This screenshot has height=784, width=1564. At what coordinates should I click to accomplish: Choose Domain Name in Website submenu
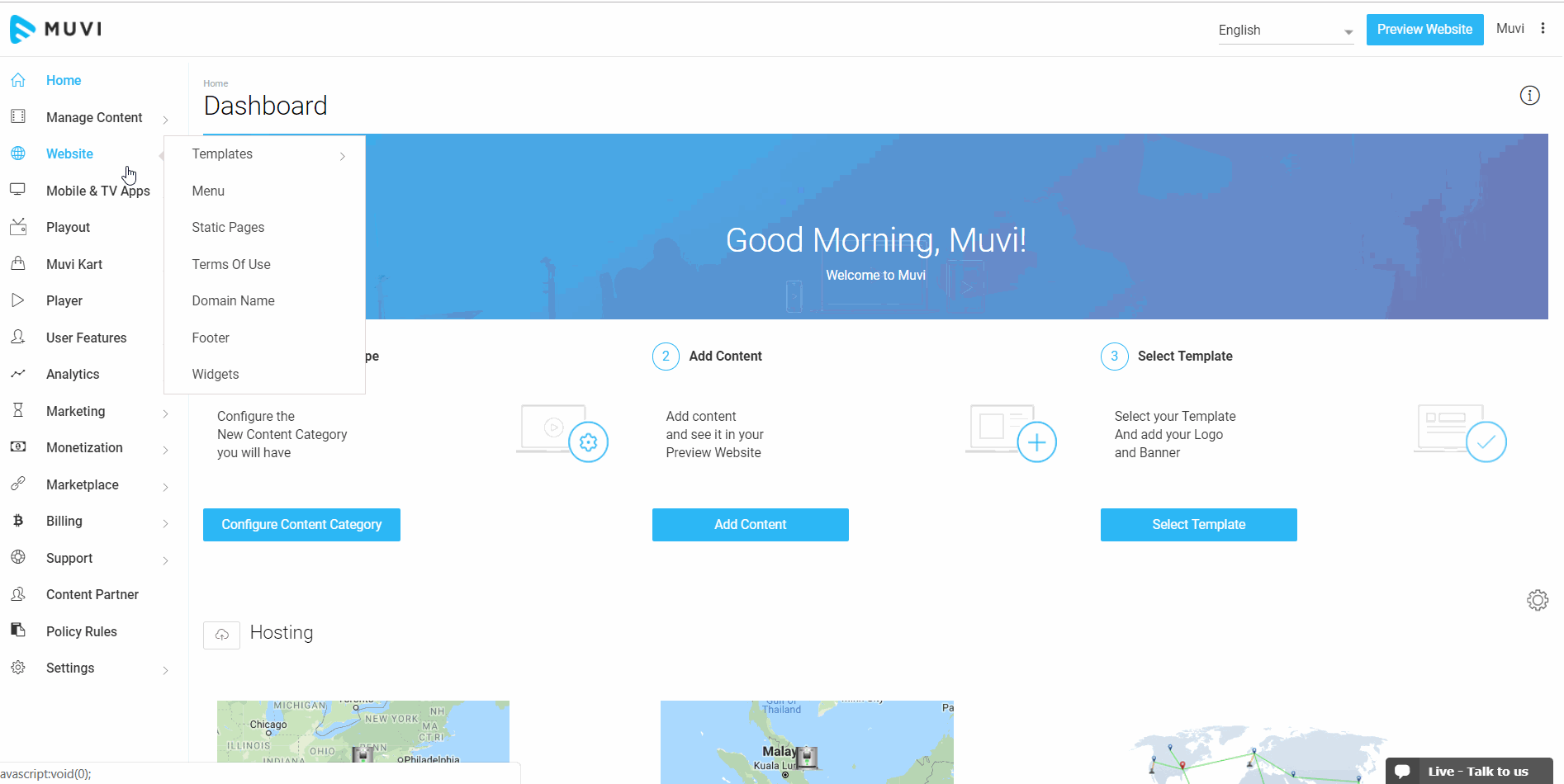pyautogui.click(x=233, y=300)
